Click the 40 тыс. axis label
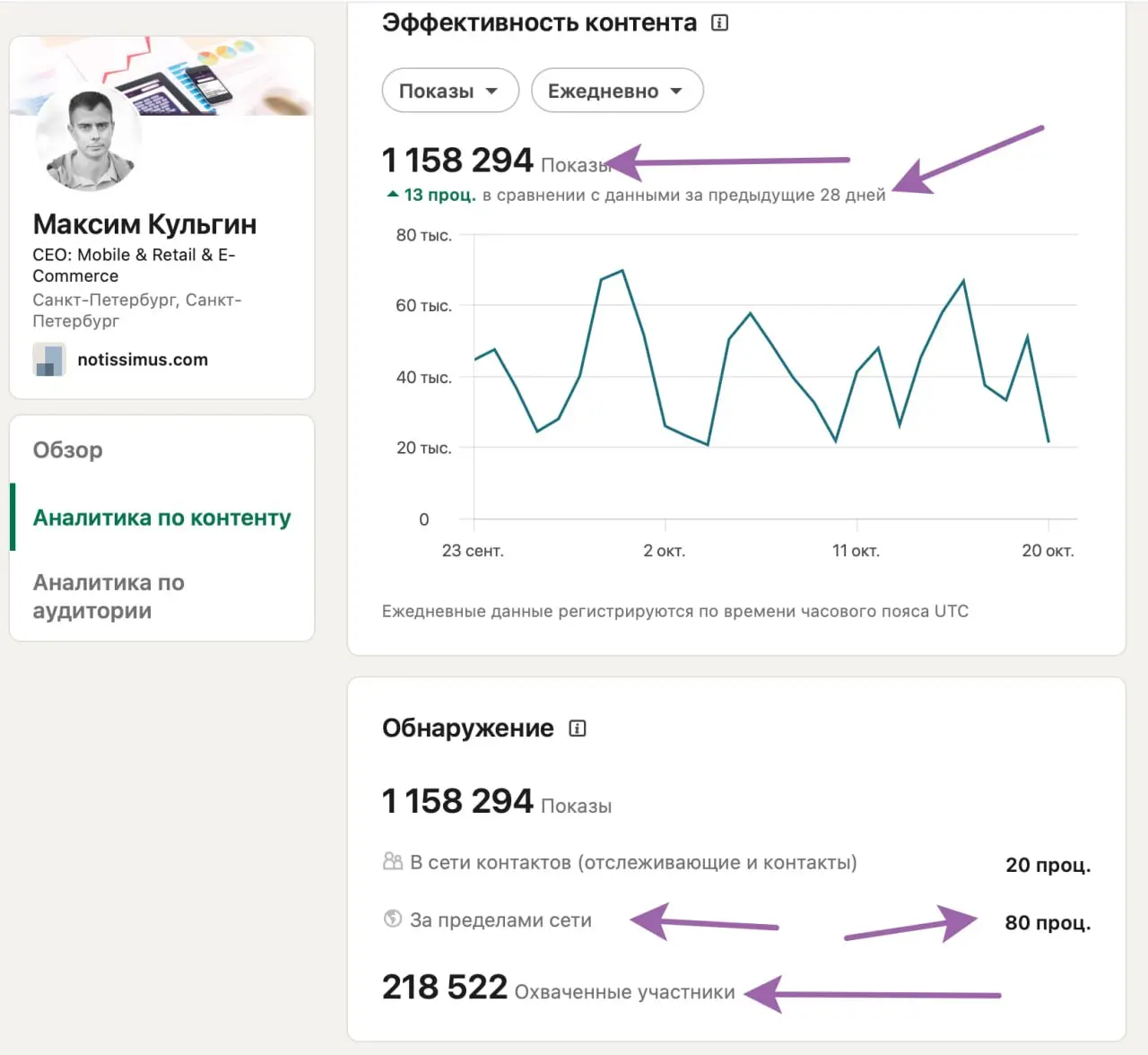The height and width of the screenshot is (1055, 1148). (423, 378)
